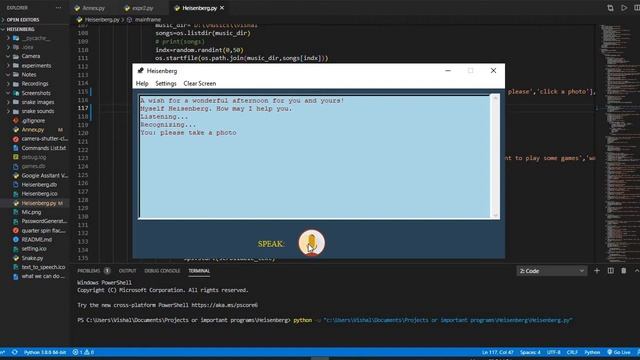Open Annex.py in the explorer
The image size is (640, 360).
pyautogui.click(x=33, y=130)
